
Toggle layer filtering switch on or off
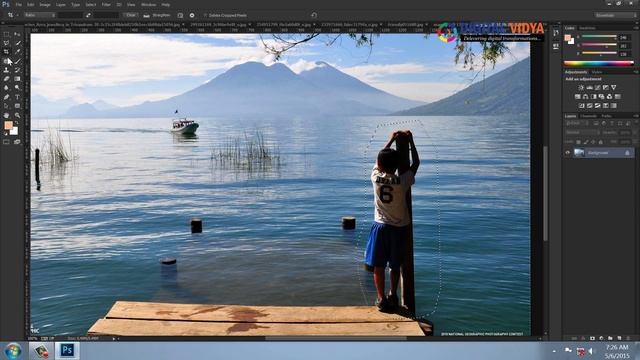pyautogui.click(x=636, y=122)
